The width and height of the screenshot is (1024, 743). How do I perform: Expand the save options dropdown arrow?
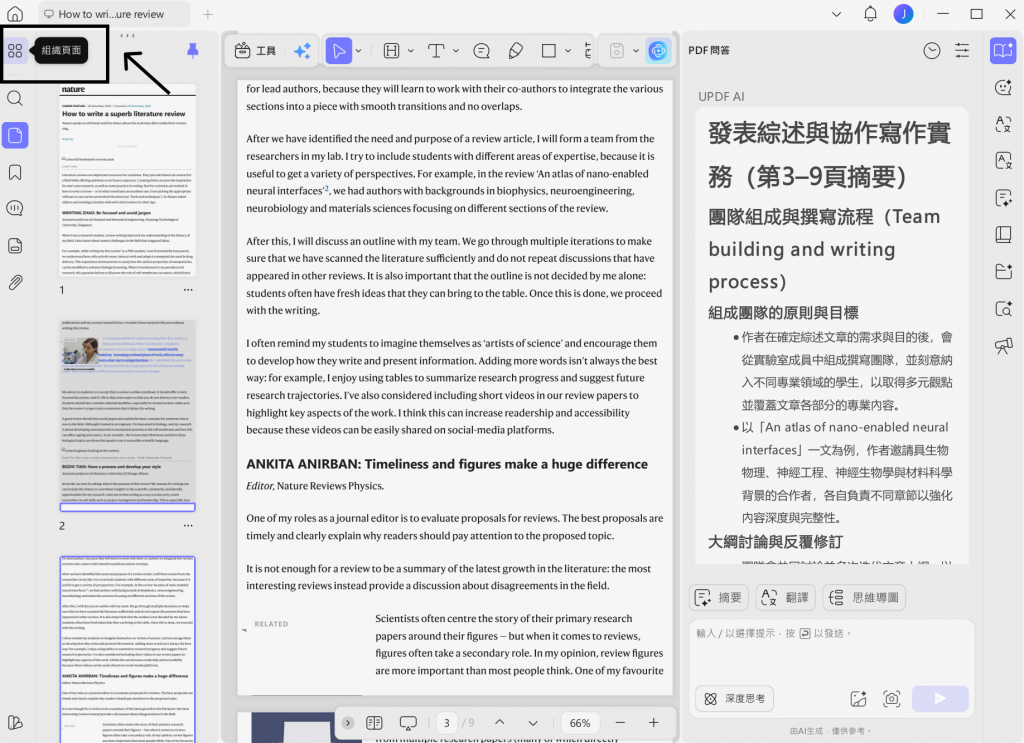[x=635, y=51]
